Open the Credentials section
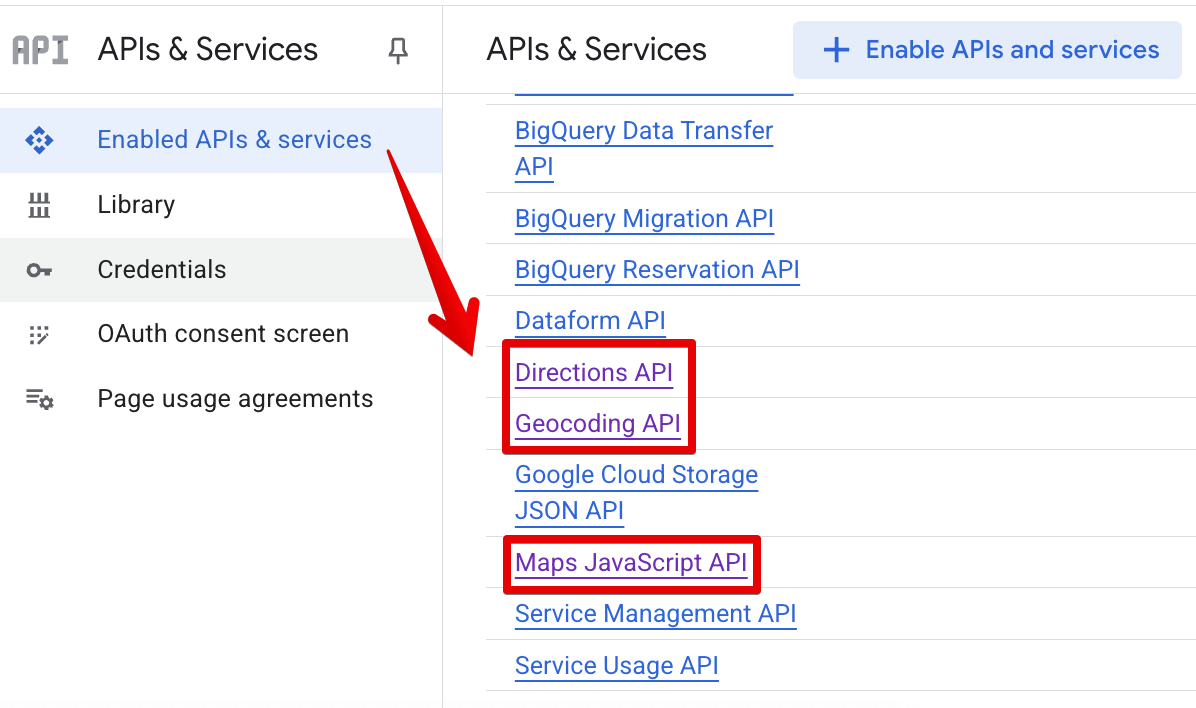 [220, 270]
